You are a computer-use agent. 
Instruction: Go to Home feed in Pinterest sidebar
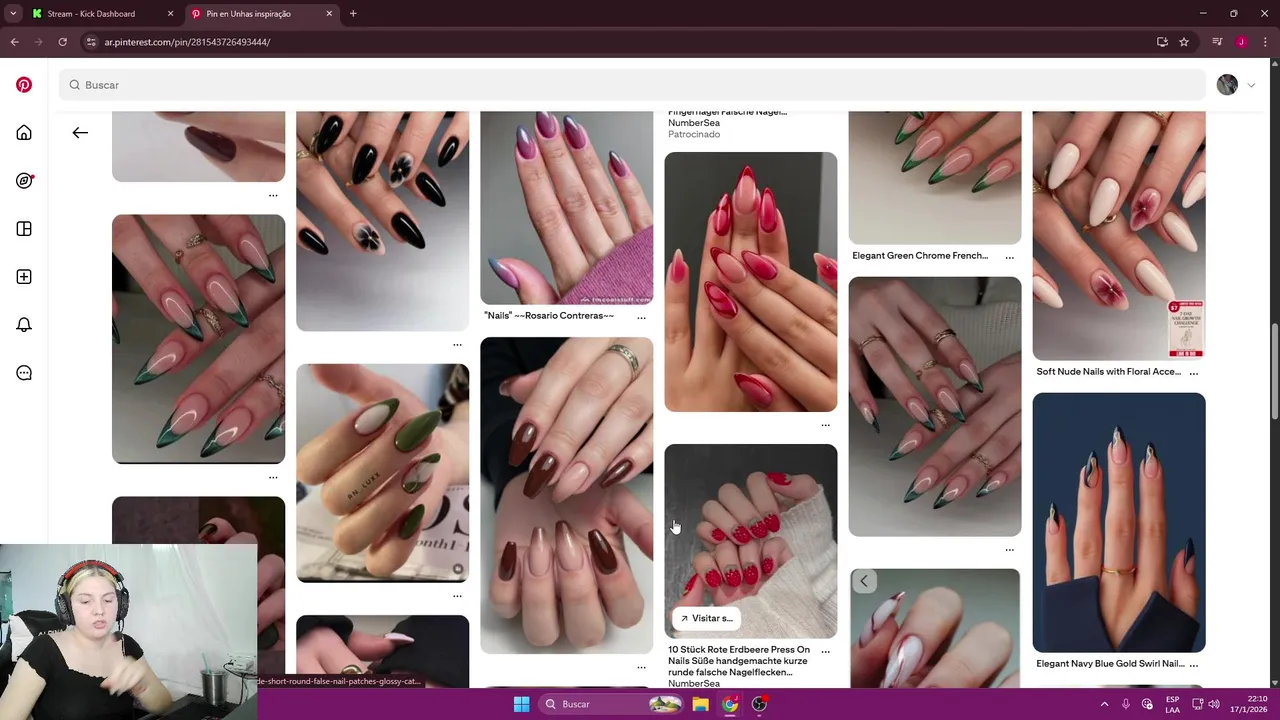24,133
